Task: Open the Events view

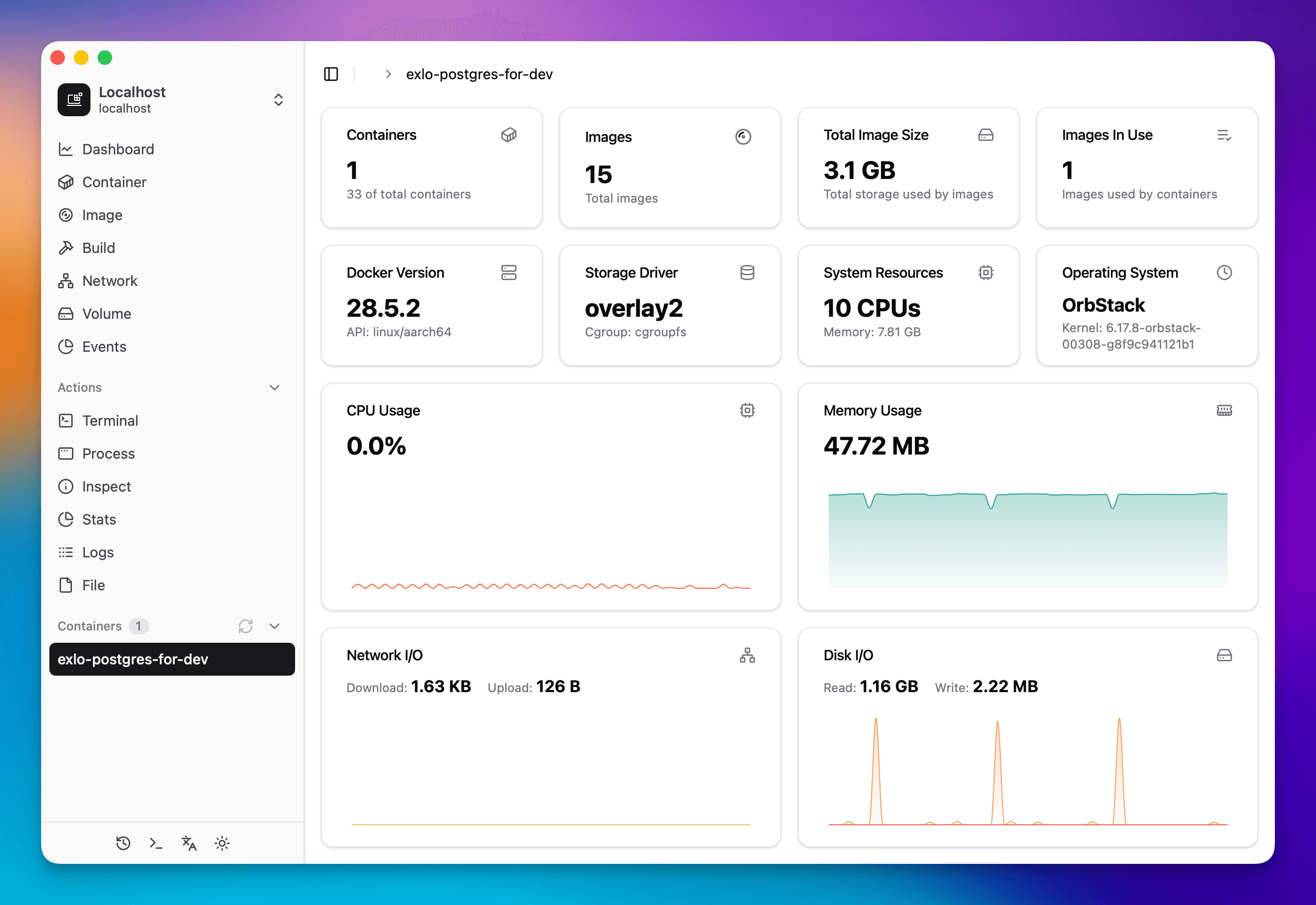Action: 104,347
